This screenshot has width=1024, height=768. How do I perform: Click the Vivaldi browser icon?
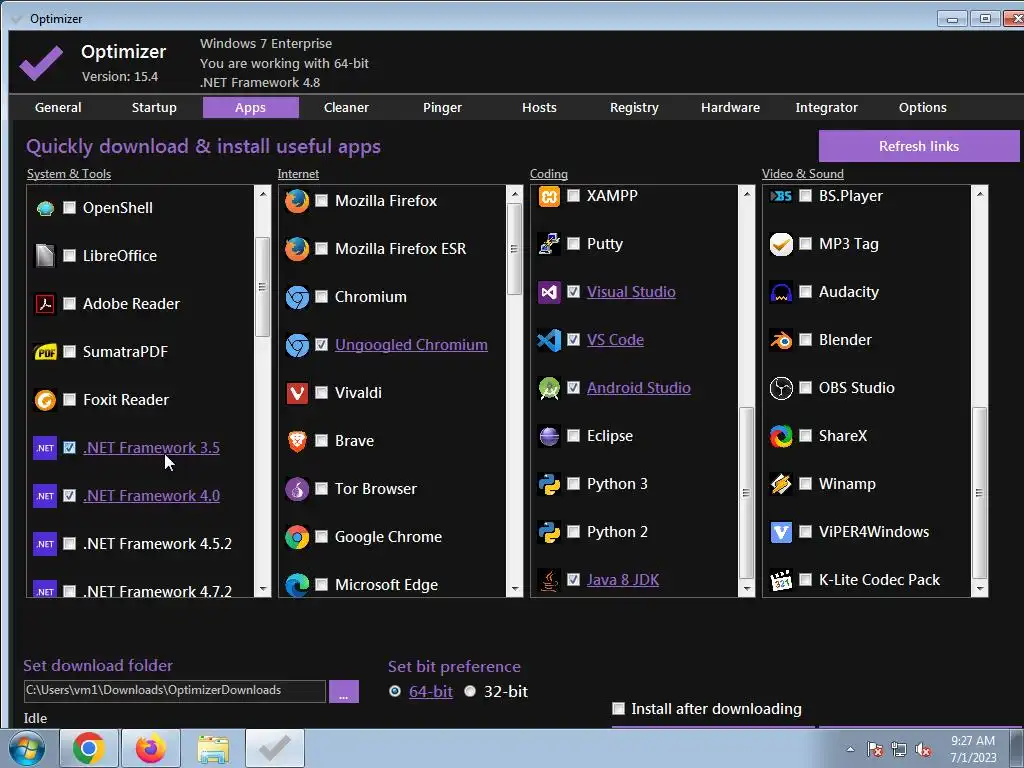[x=297, y=393]
